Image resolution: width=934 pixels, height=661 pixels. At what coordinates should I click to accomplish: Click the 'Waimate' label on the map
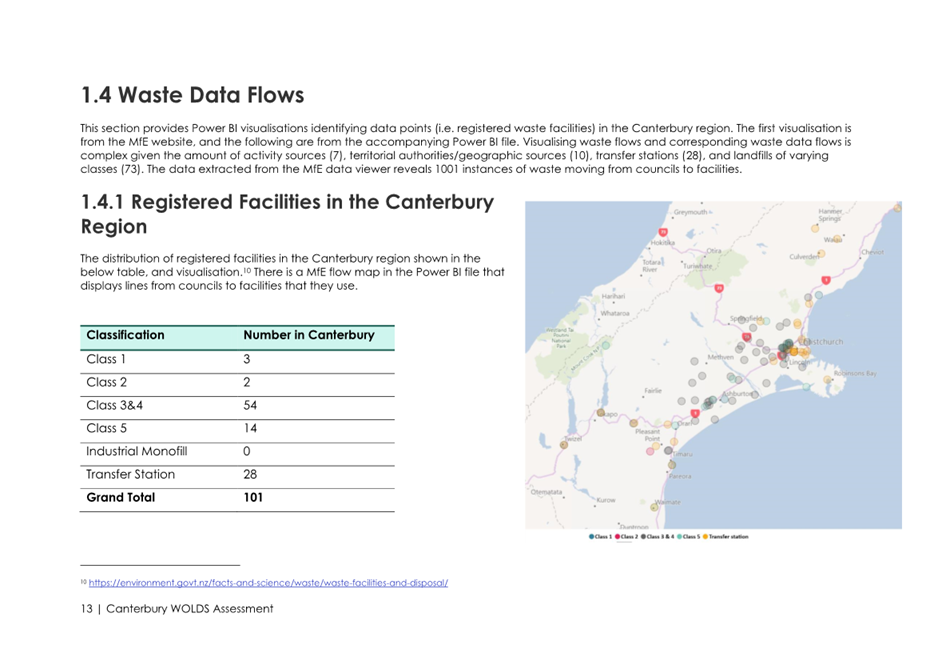click(668, 502)
